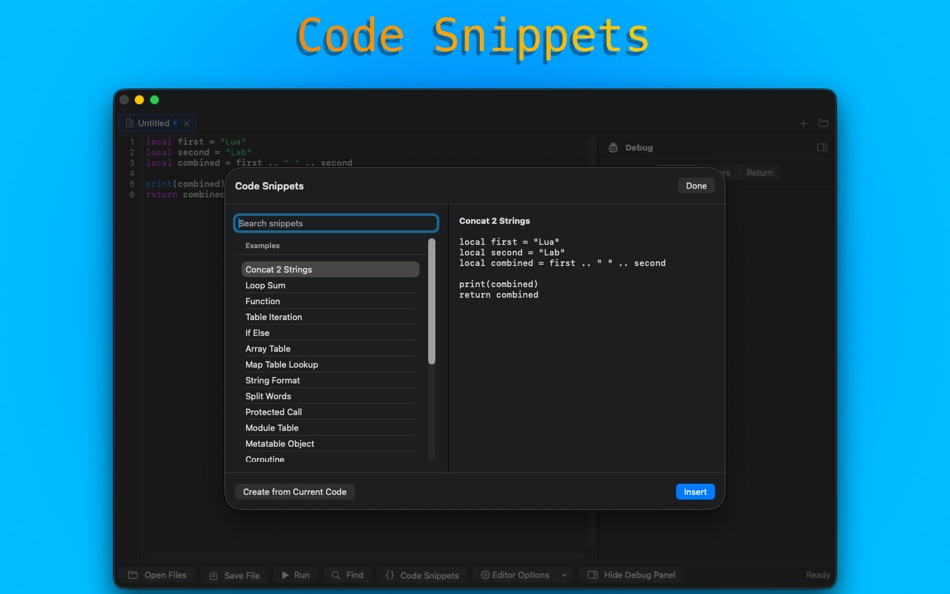
Task: Select the Map Table Lookup snippet
Action: pyautogui.click(x=330, y=364)
